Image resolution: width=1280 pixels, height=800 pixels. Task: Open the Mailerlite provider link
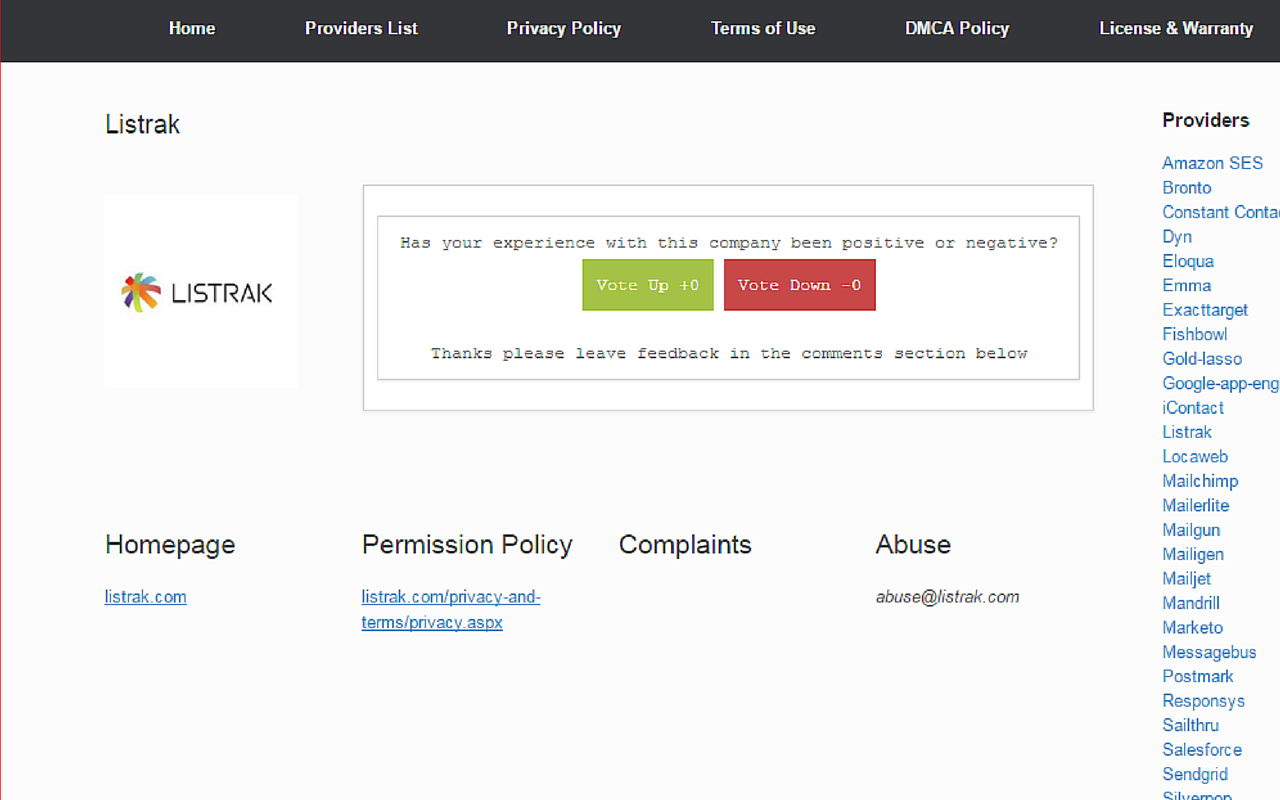point(1196,506)
